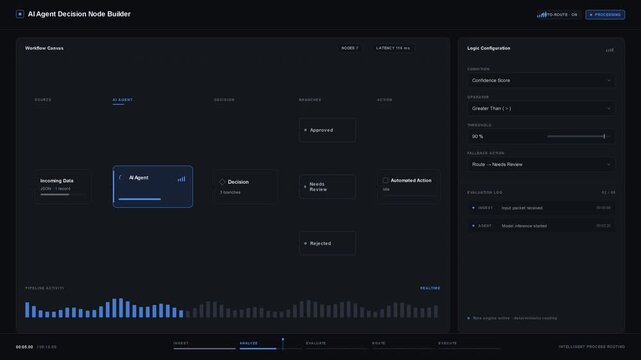This screenshot has height=360, width=641.
Task: Open the Confidence Score condition dropdown
Action: coord(541,80)
